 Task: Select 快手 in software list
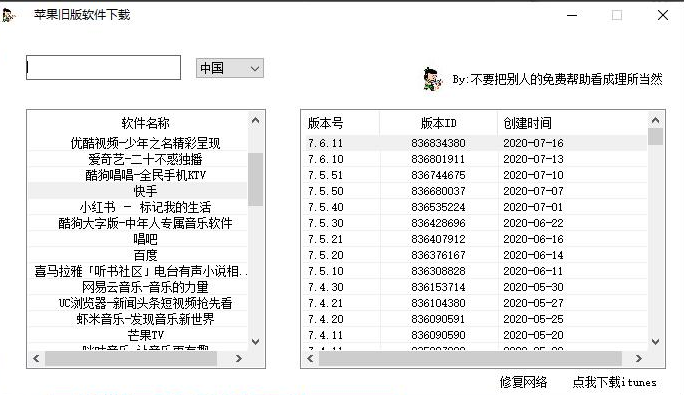click(x=138, y=191)
